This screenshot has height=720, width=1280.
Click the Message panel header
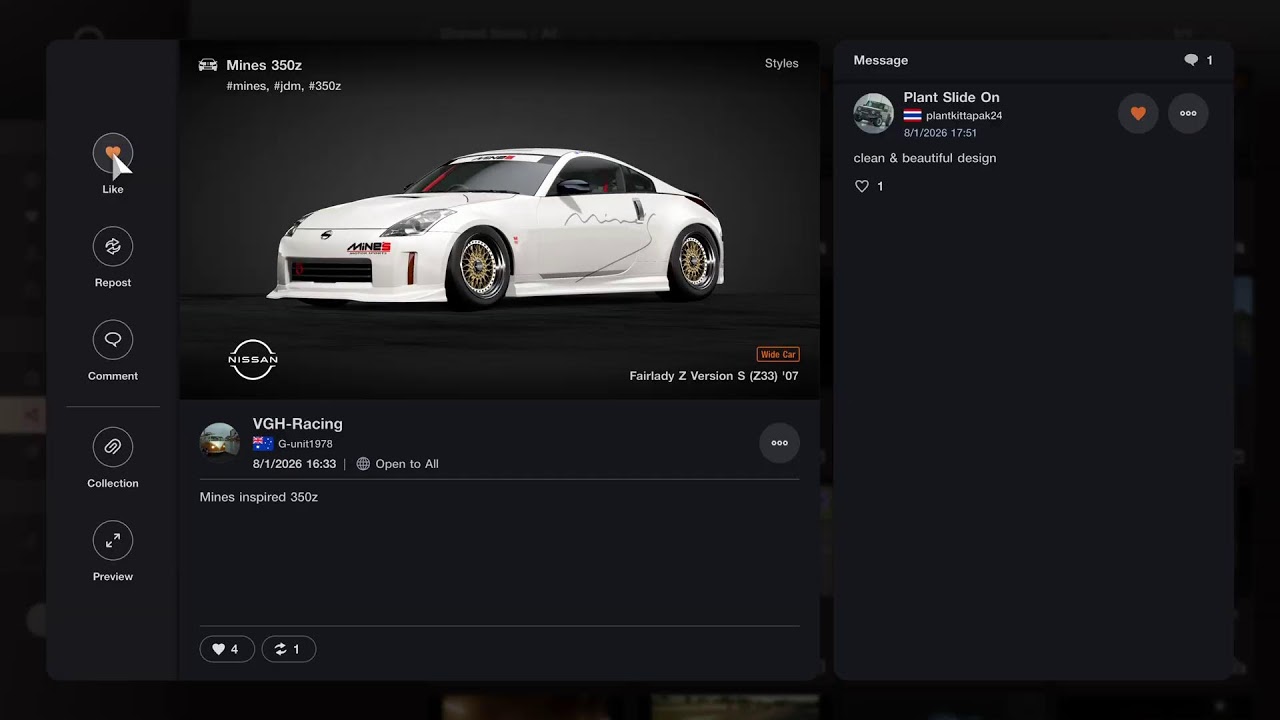tap(881, 60)
